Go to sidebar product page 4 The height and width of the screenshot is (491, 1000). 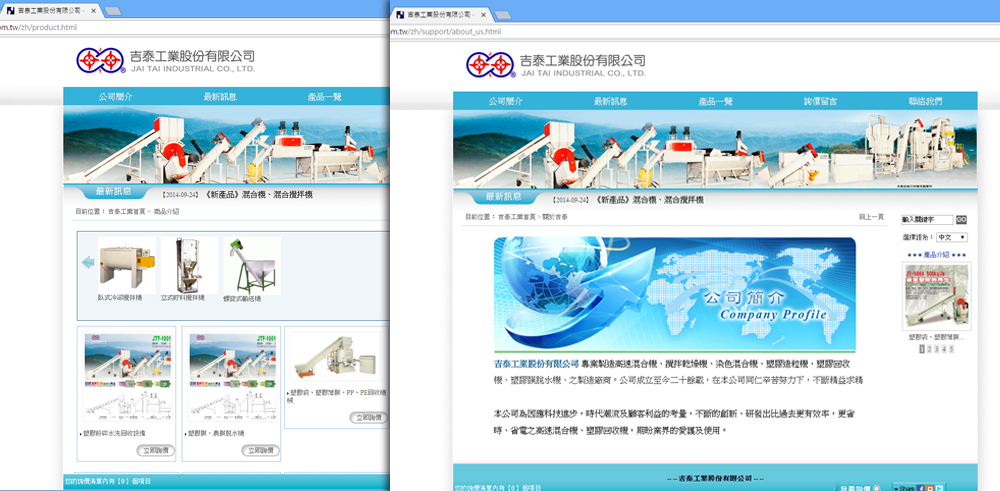[x=944, y=349]
